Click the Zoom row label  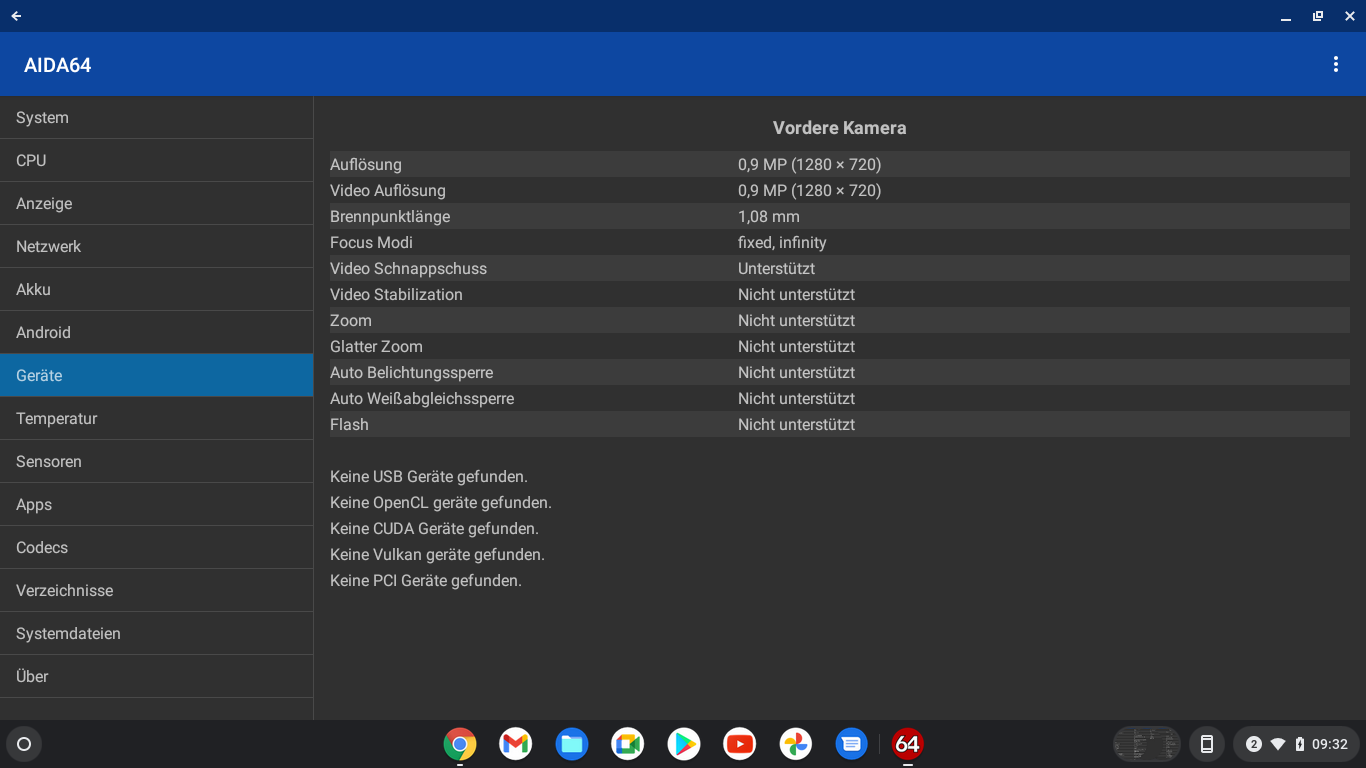[x=351, y=320]
